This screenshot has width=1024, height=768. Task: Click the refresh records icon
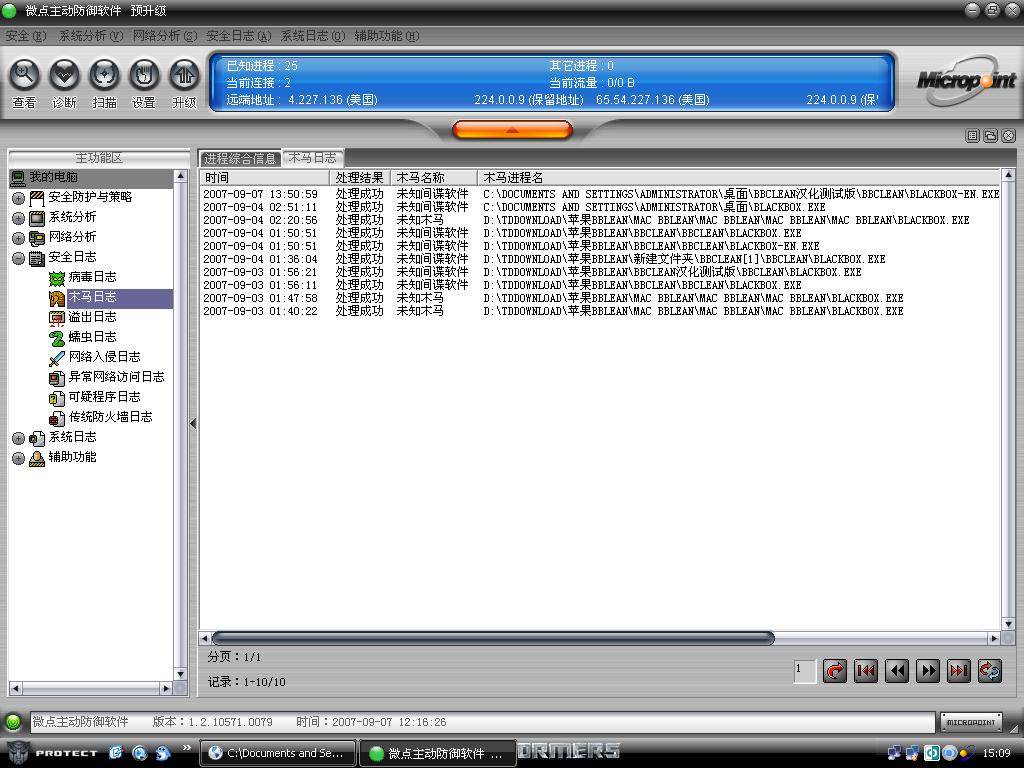[989, 671]
